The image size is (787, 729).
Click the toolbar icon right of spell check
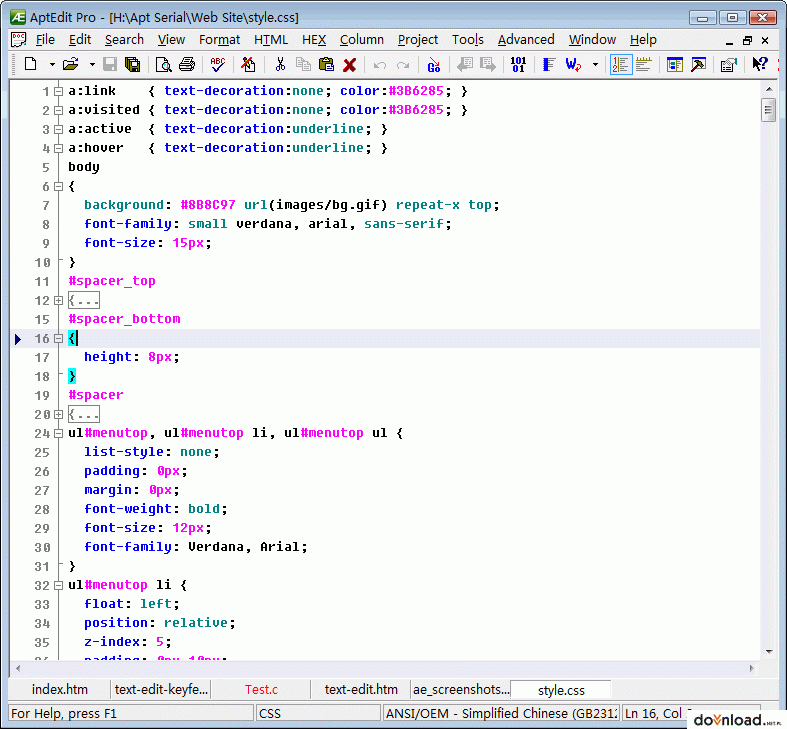248,64
